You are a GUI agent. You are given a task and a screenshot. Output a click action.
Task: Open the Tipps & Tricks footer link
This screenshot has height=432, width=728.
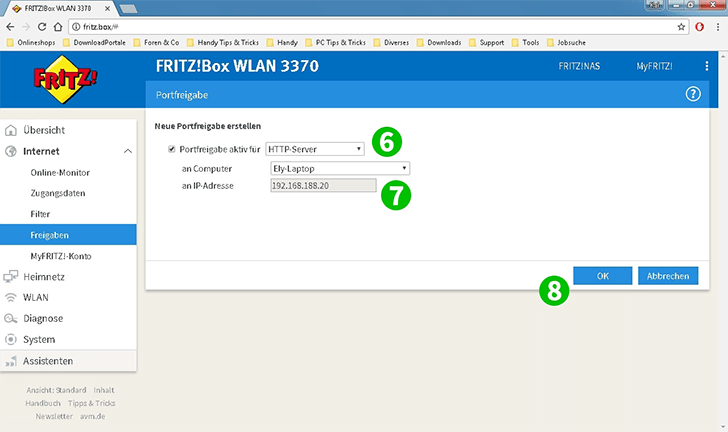pos(91,403)
